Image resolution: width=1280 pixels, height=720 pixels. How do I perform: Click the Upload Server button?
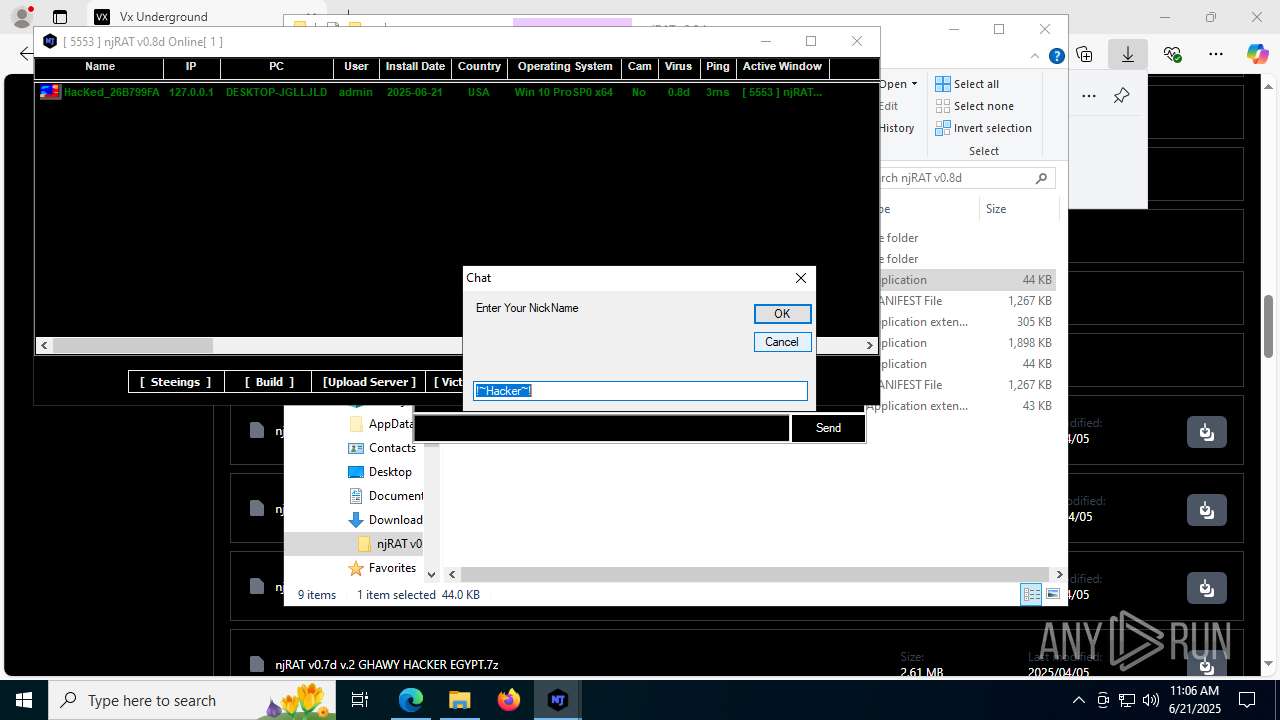(x=369, y=382)
